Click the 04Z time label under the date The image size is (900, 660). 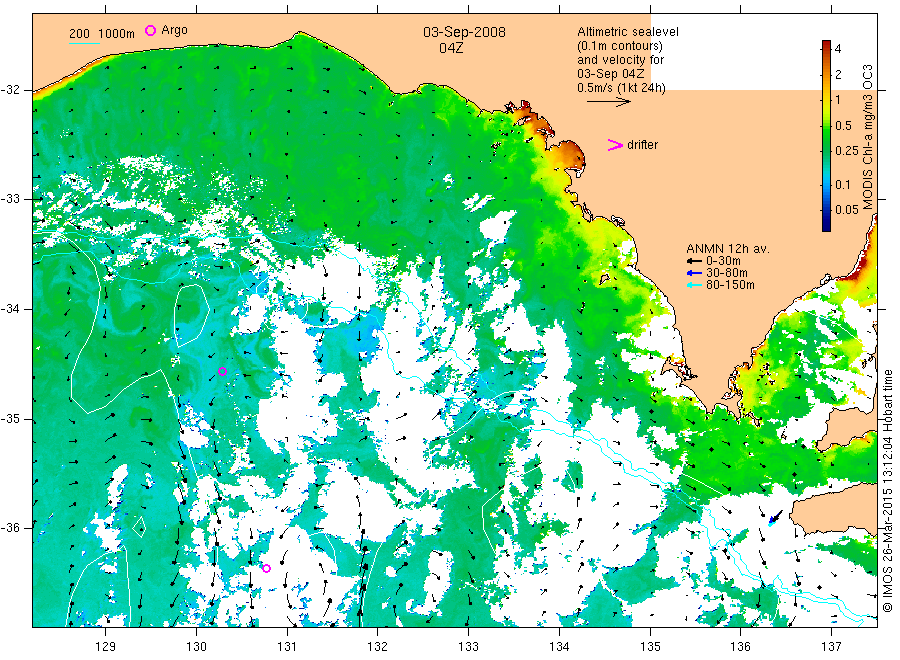click(x=451, y=49)
